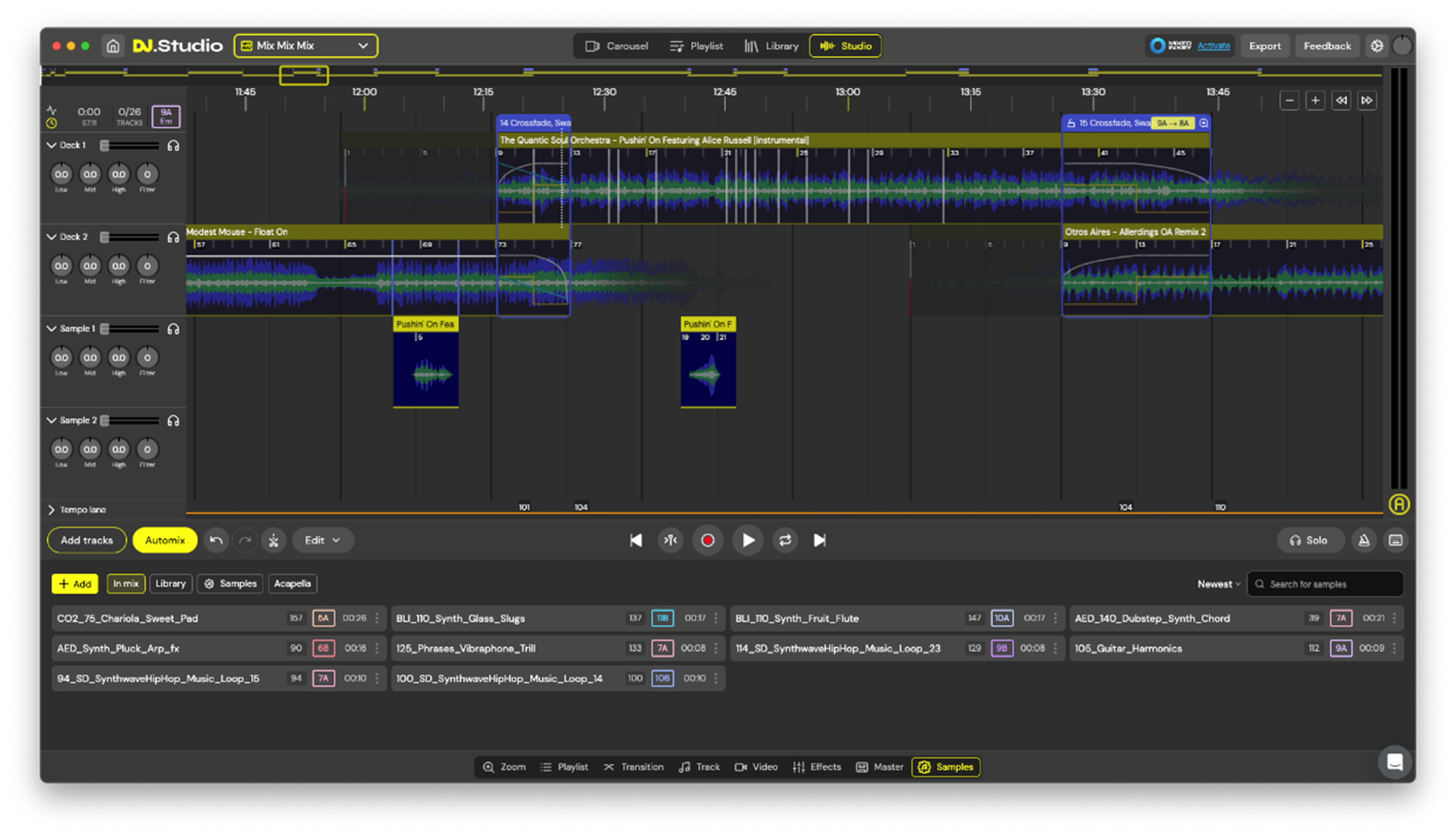Open the Mix Mix Mix dropdown
1456x836 pixels.
(305, 46)
